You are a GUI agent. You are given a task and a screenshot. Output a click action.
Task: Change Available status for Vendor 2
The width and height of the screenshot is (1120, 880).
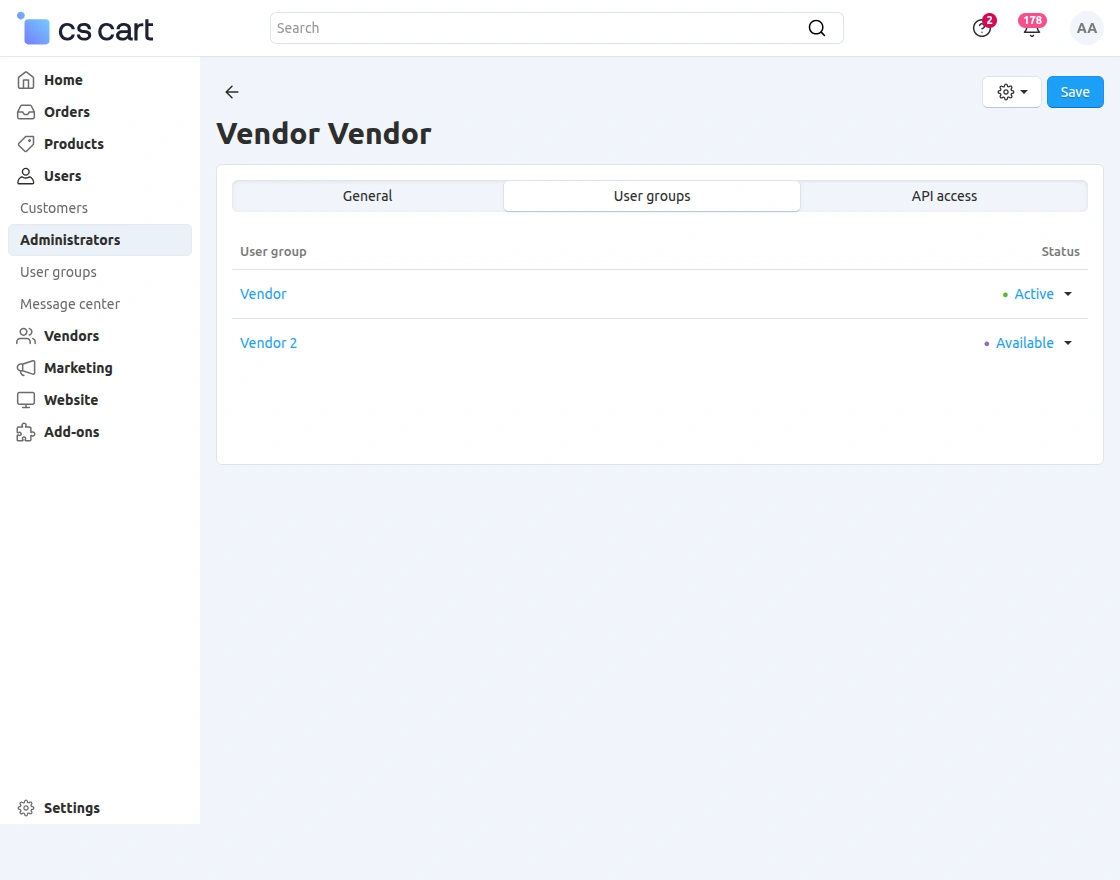point(1031,343)
